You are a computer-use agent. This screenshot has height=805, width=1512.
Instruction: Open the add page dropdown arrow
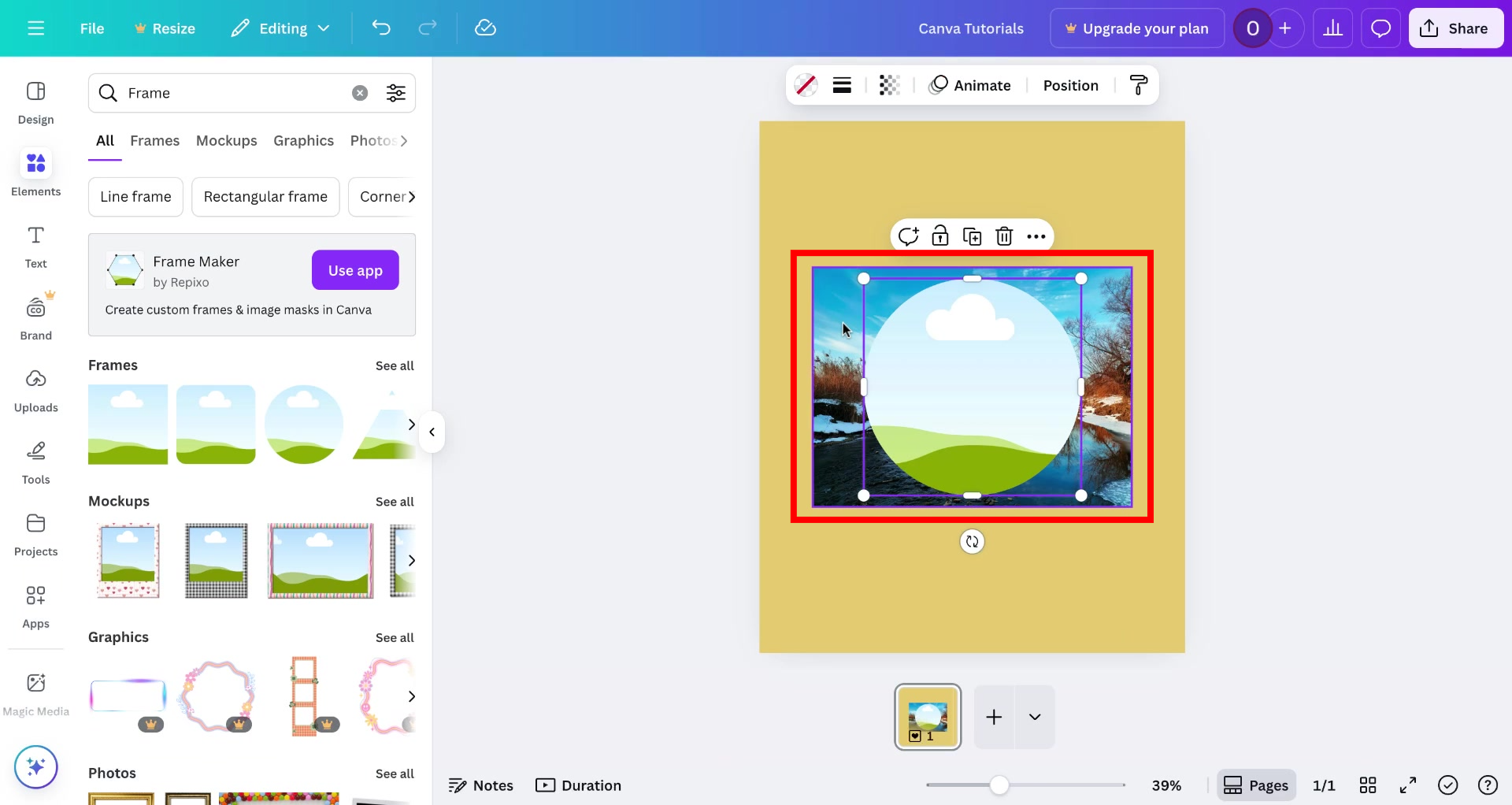point(1034,717)
